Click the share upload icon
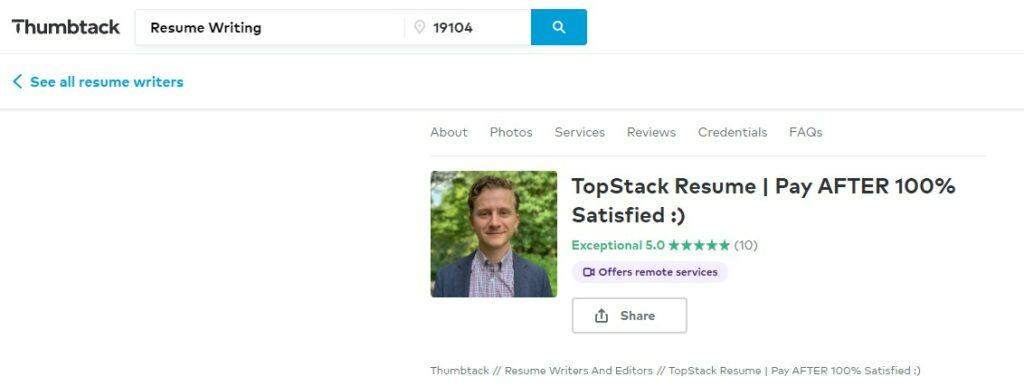 pos(601,315)
